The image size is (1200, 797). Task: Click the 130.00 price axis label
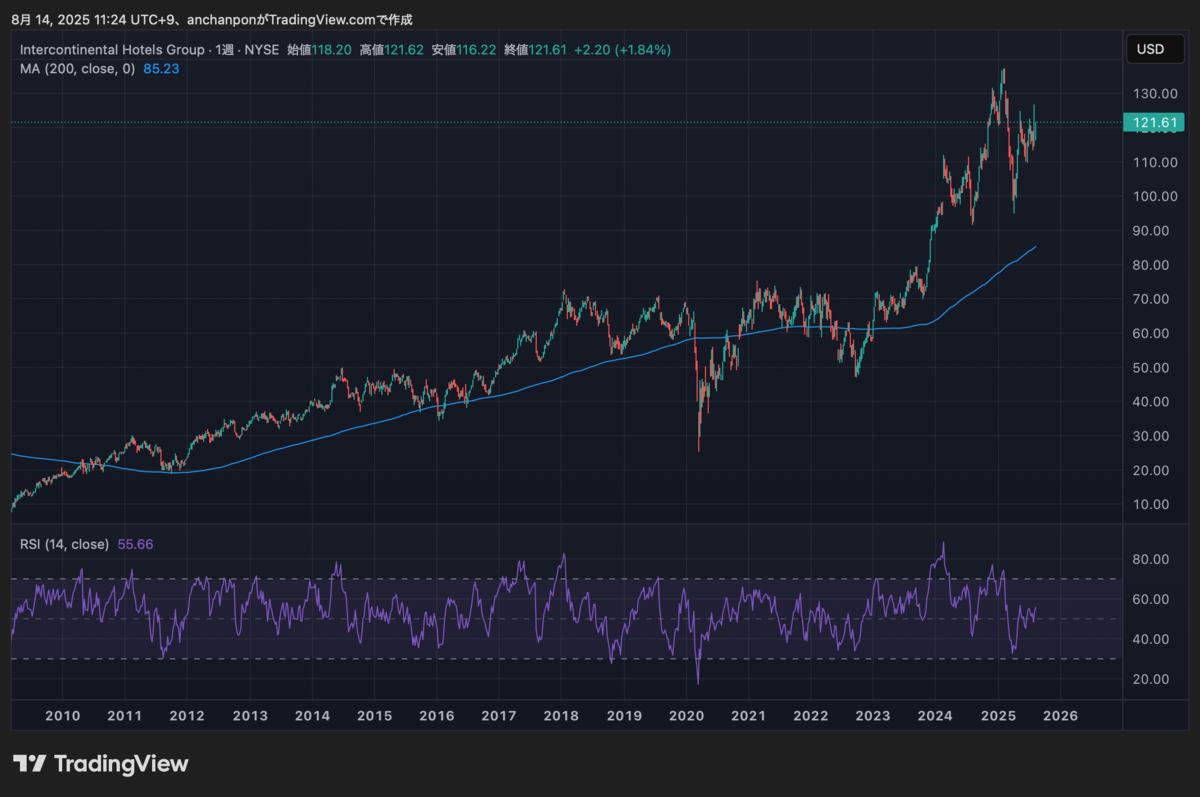1154,94
